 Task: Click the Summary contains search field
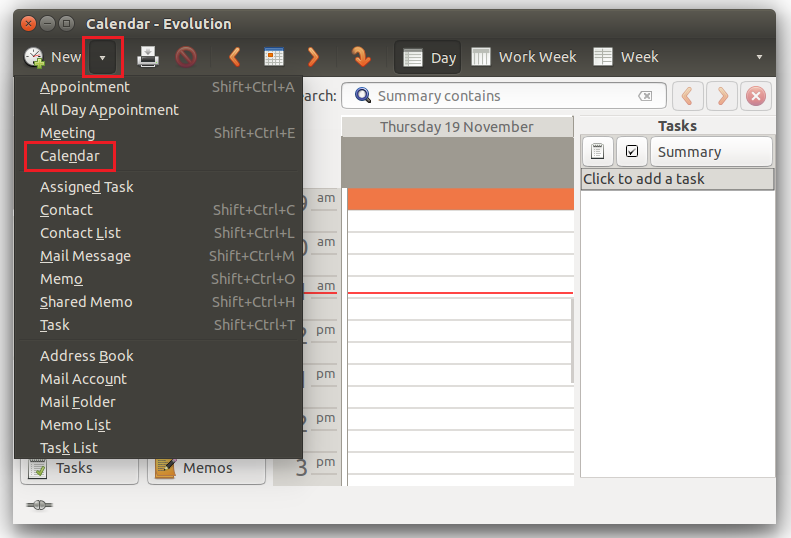pos(503,96)
